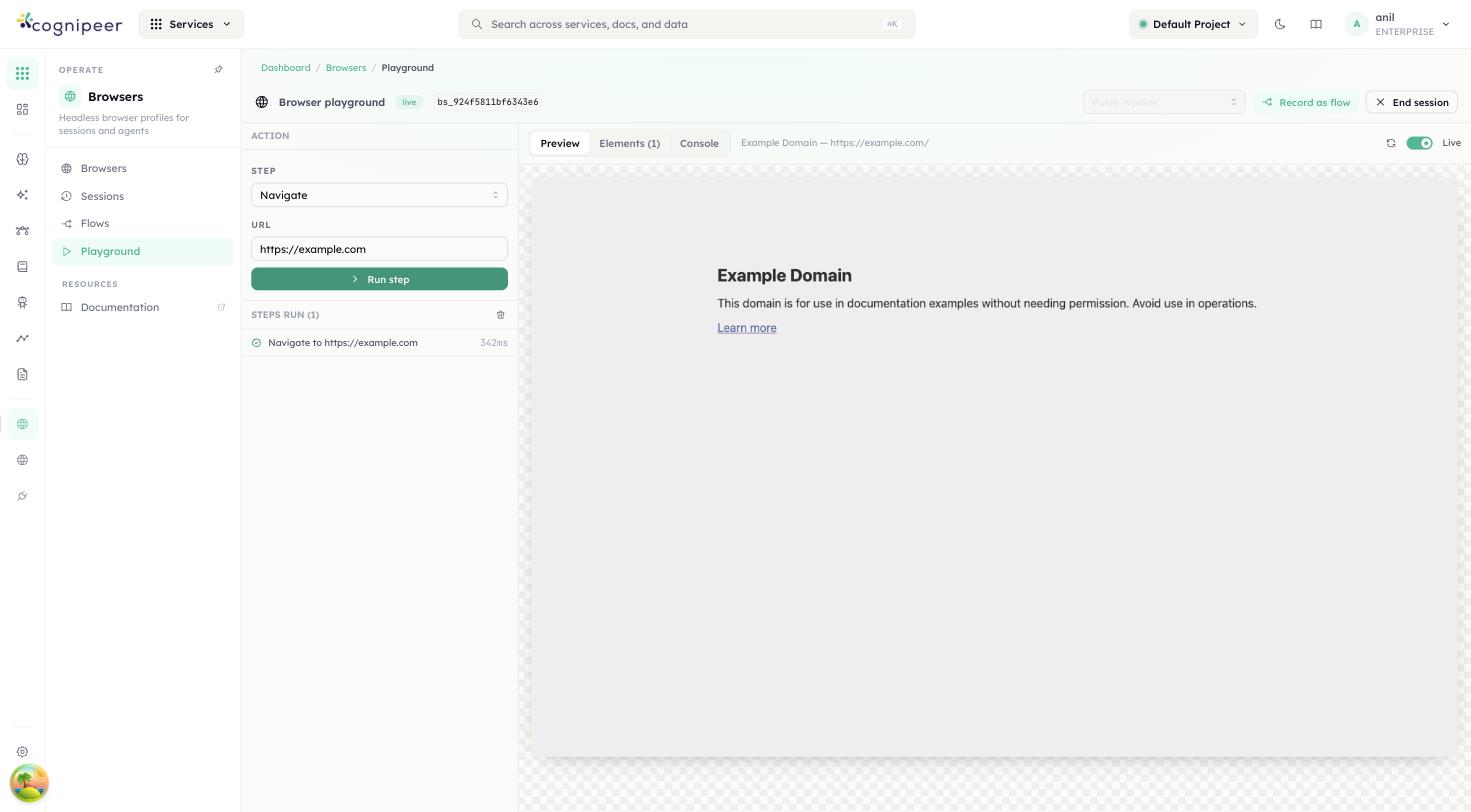Open the Default Project selector

[1193, 24]
